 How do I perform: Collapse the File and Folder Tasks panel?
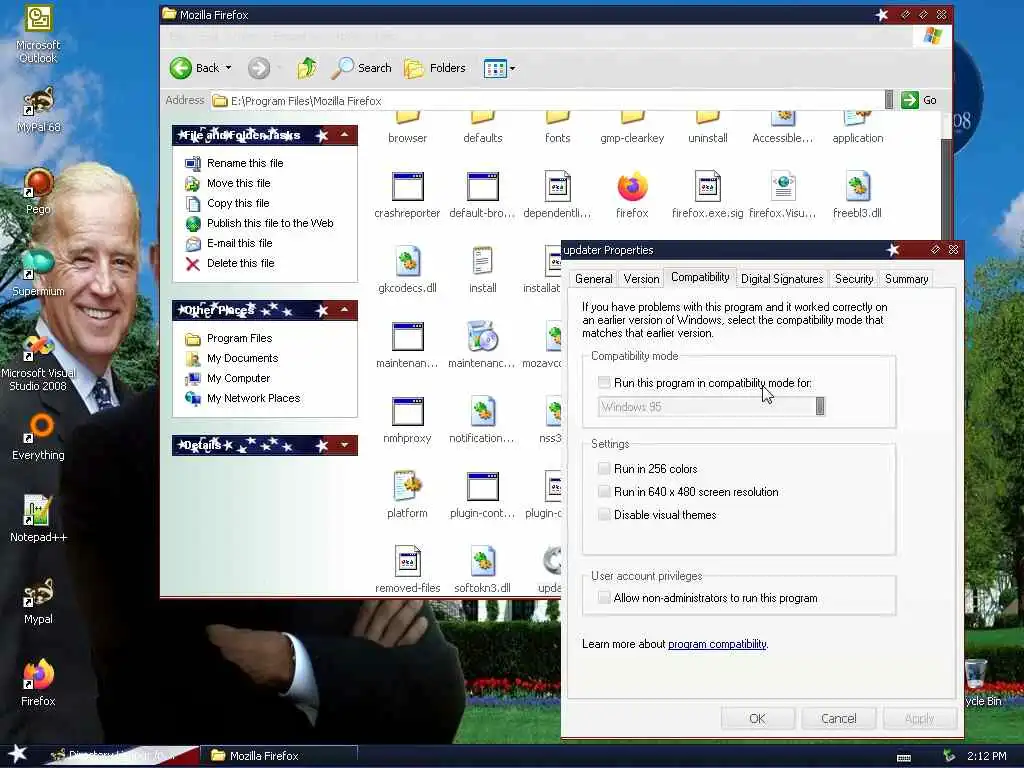[344, 135]
